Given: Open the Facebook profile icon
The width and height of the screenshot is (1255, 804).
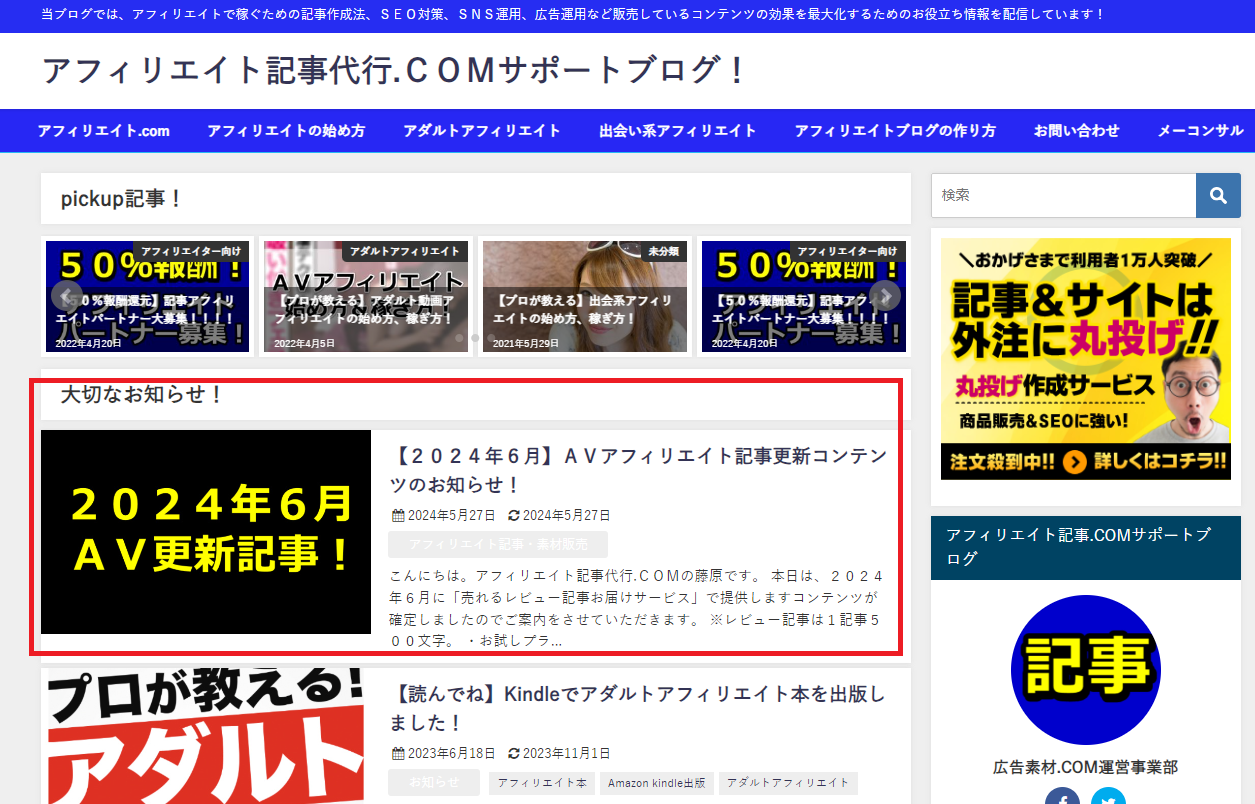Looking at the screenshot, I should [1062, 799].
